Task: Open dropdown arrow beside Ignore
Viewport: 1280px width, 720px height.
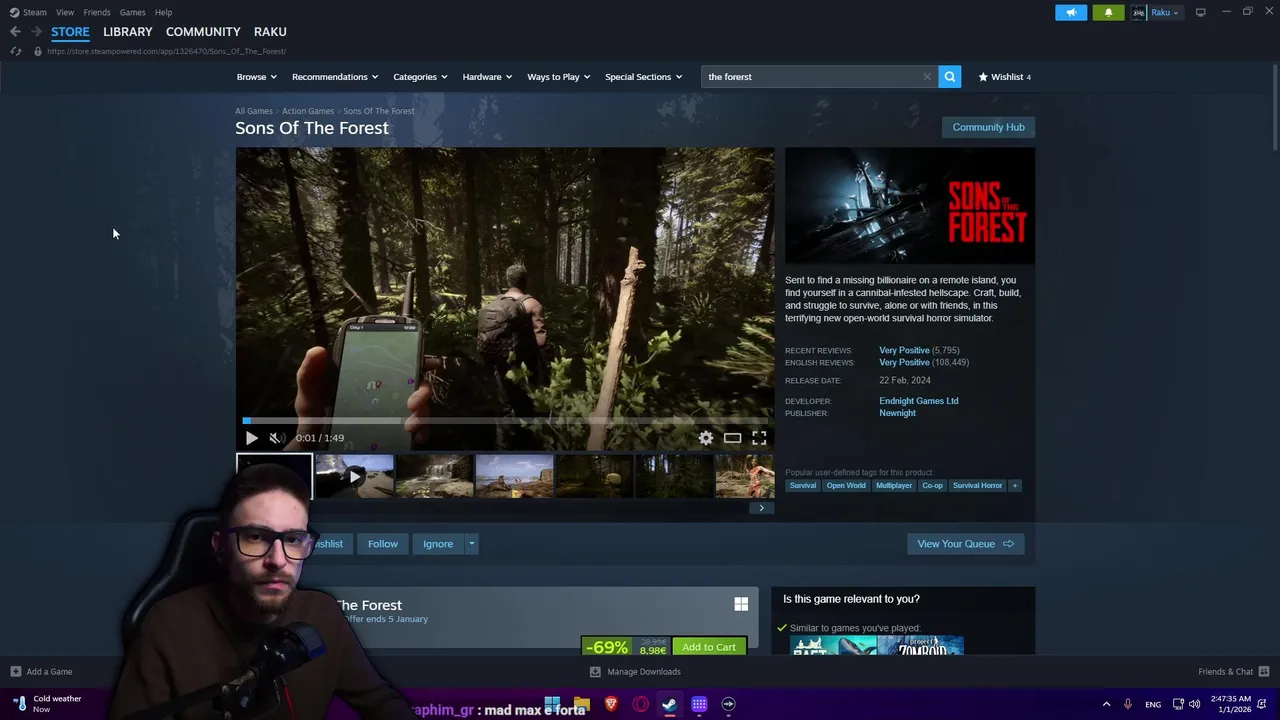Action: [x=471, y=544]
